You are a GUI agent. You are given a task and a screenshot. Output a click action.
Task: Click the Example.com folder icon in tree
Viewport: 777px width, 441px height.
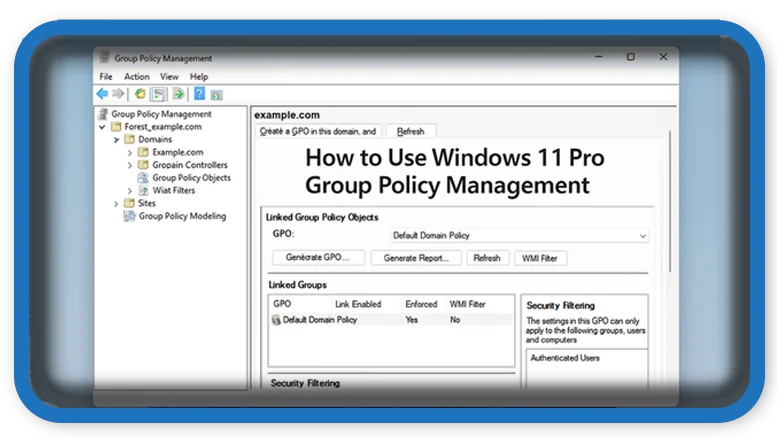143,152
